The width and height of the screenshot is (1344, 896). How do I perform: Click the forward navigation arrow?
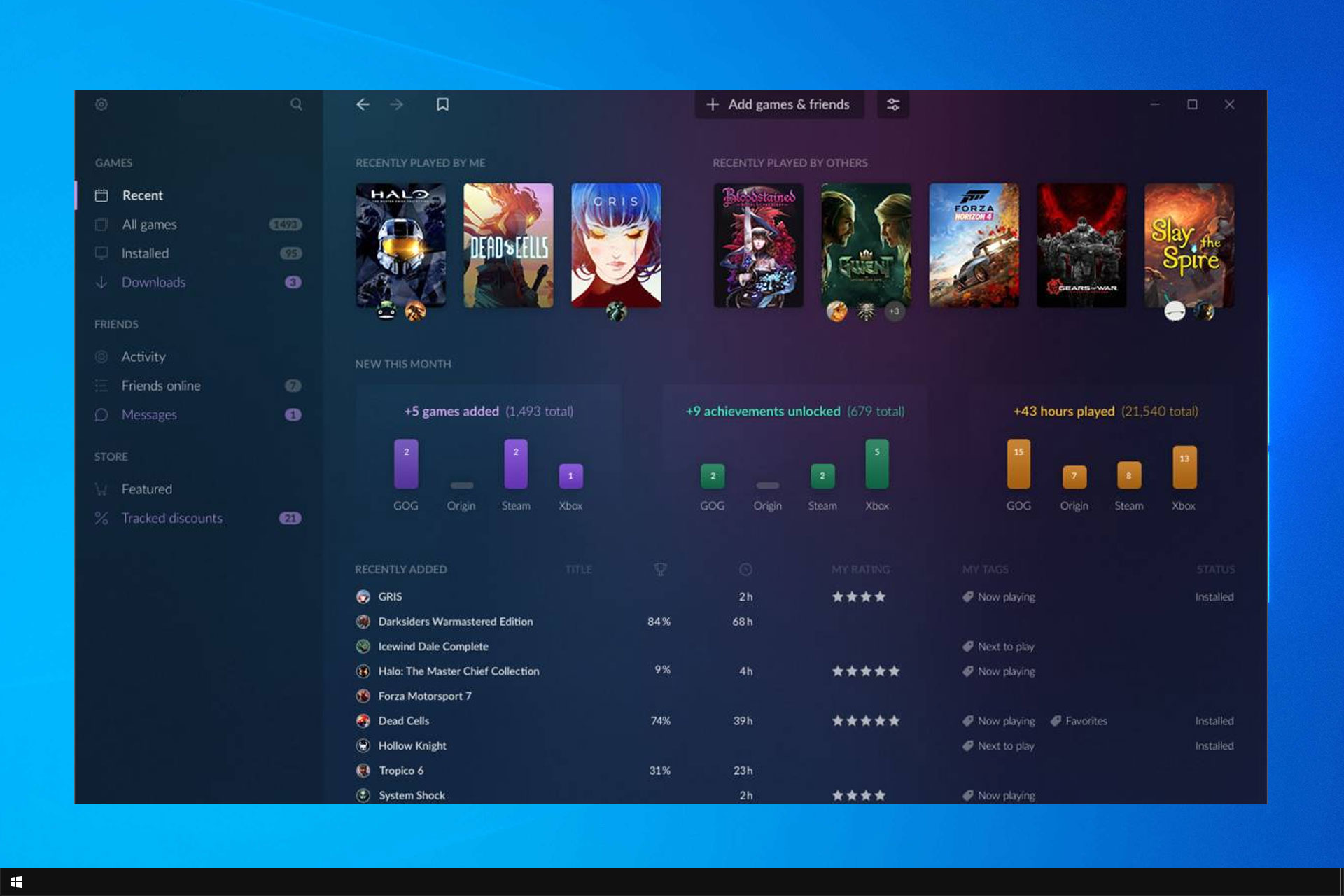(395, 104)
